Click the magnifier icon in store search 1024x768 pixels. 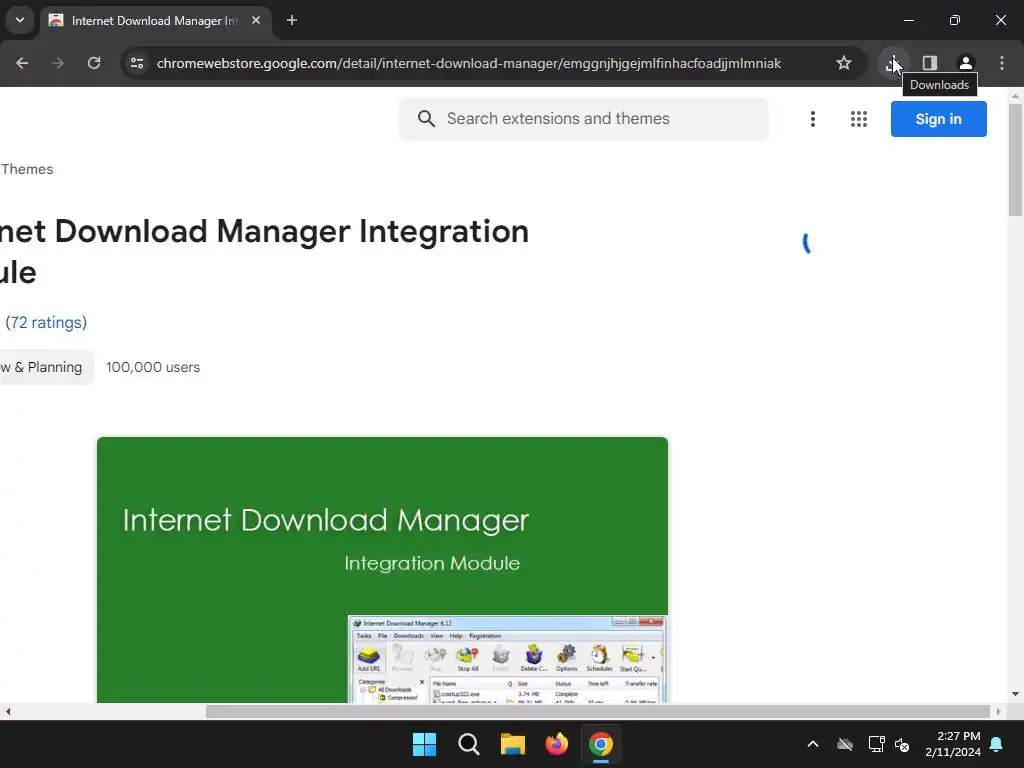(x=426, y=119)
